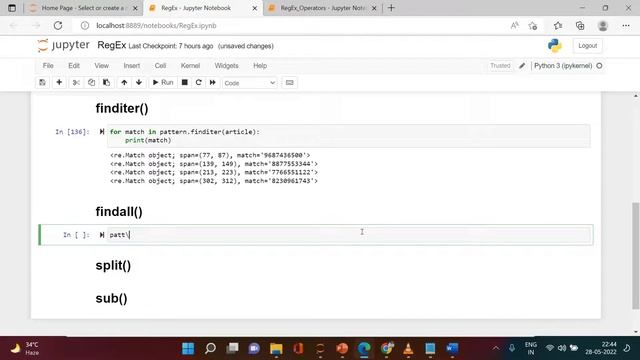The image size is (640, 360).
Task: Open browser Settings and more menu
Action: coord(626,25)
